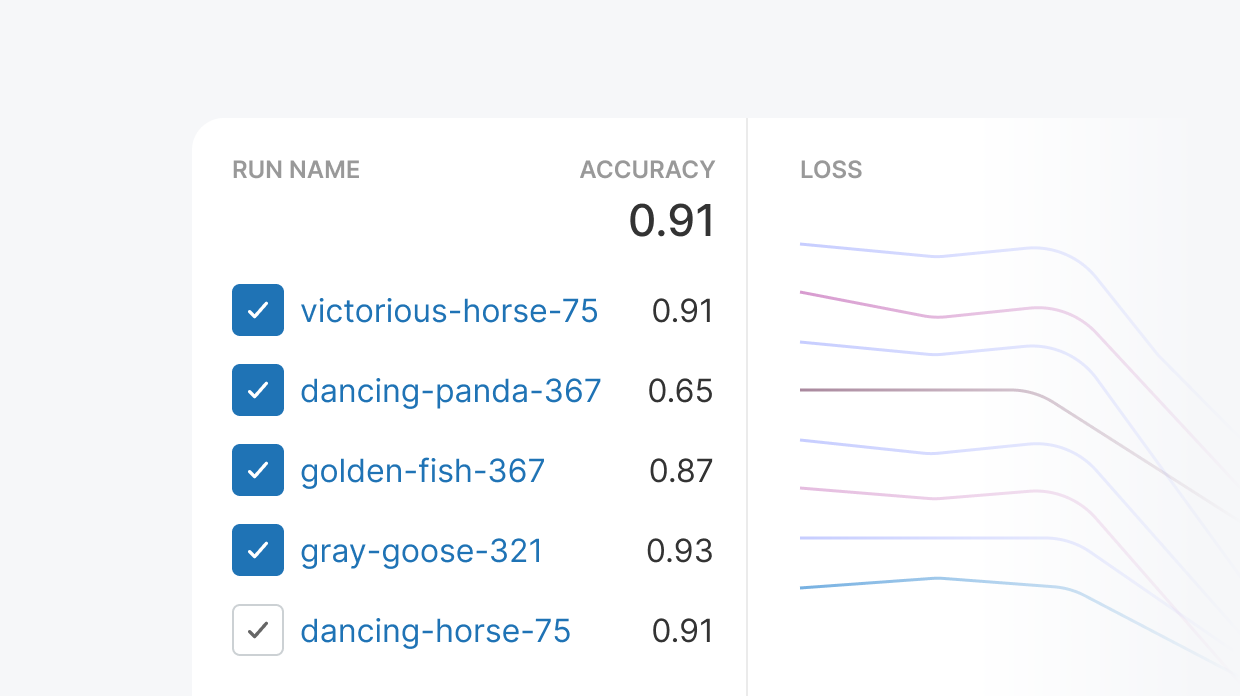Click the 0.91 accuracy value for dancing-horse-75
1240x696 pixels.
pos(682,631)
